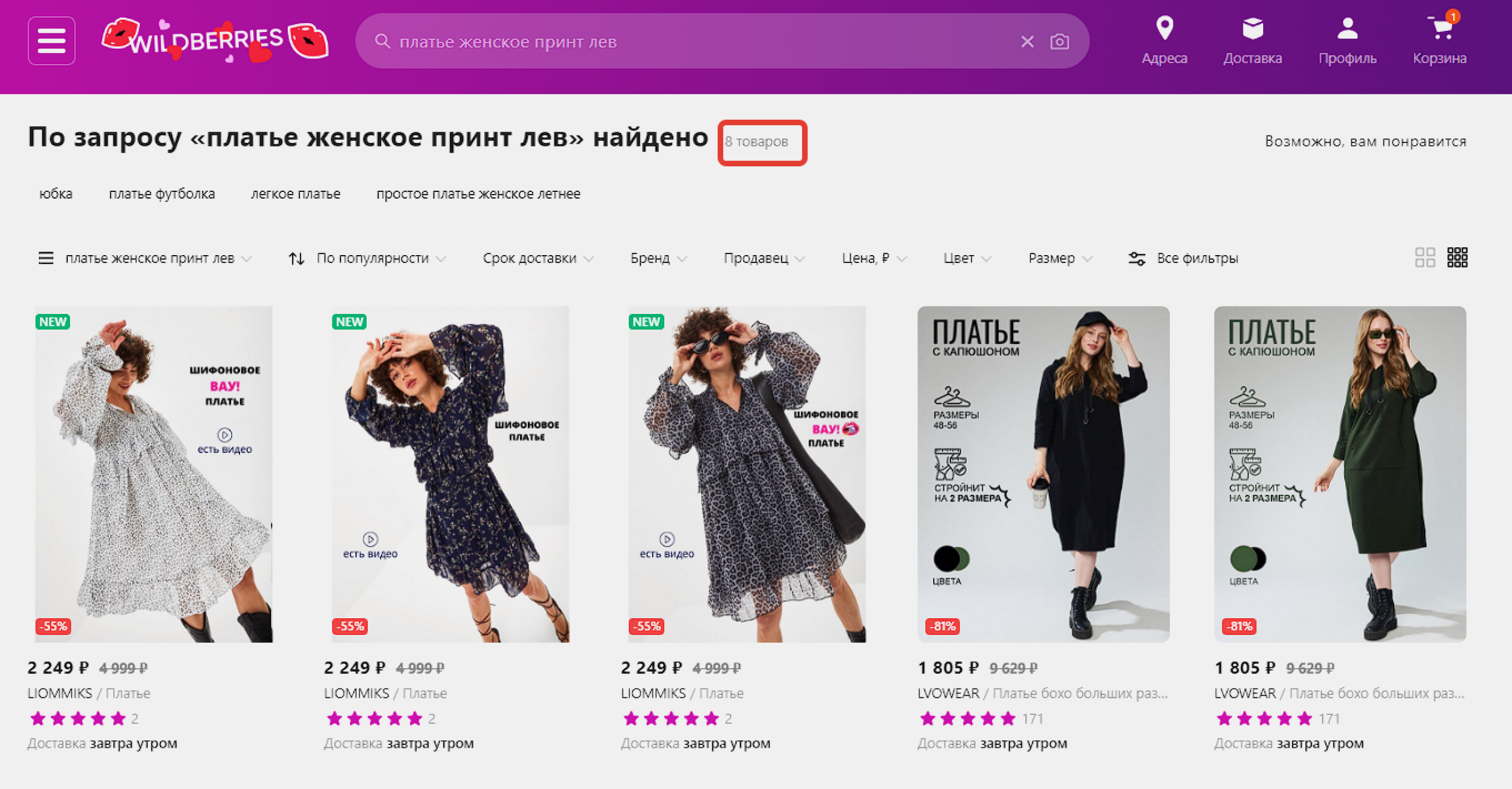The width and height of the screenshot is (1512, 789).
Task: Open the hamburger main menu
Action: pos(52,41)
